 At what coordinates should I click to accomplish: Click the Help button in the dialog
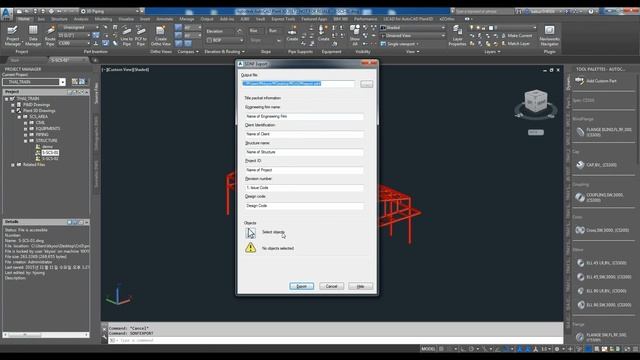(360, 286)
